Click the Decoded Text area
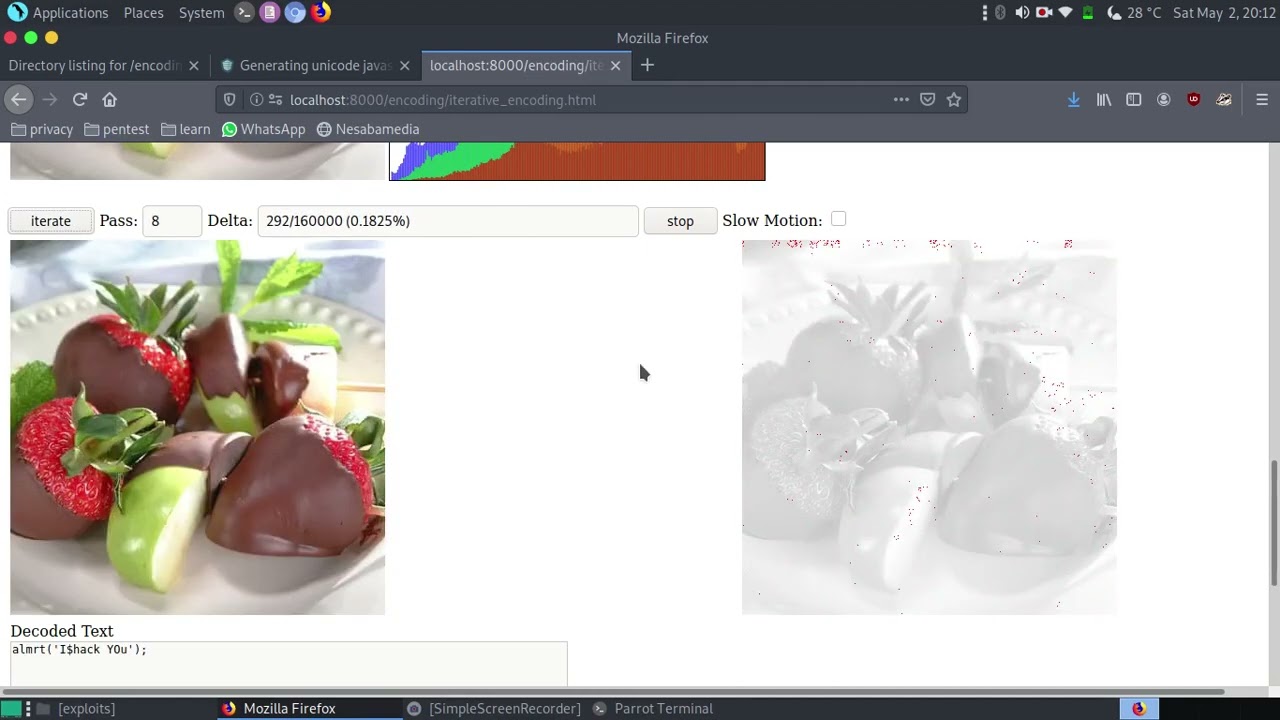Screen dimensions: 1280x720 [289, 664]
